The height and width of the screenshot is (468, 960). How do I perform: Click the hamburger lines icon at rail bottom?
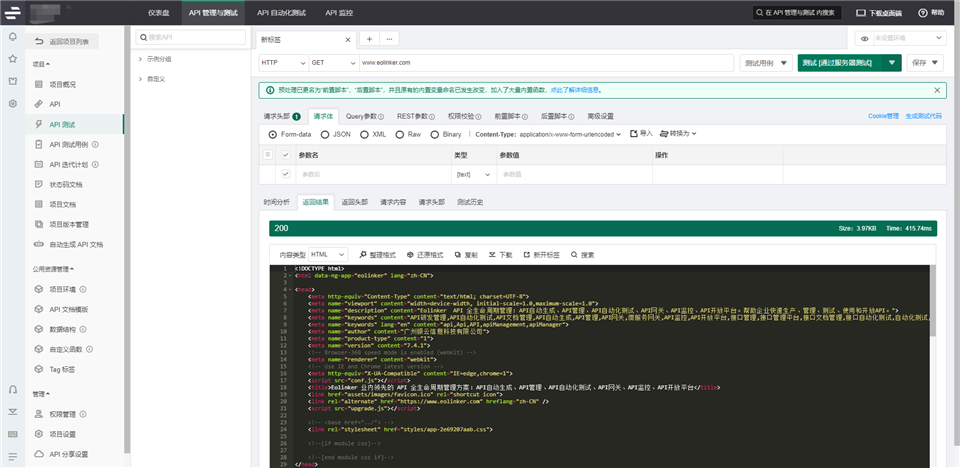click(x=12, y=456)
